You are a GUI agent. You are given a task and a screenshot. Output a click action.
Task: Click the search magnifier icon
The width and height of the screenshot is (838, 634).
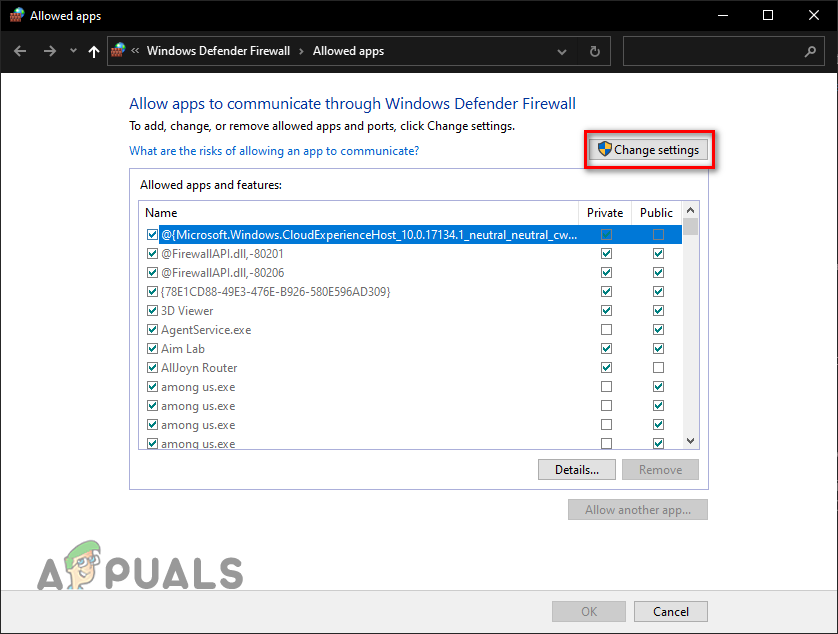[x=810, y=51]
